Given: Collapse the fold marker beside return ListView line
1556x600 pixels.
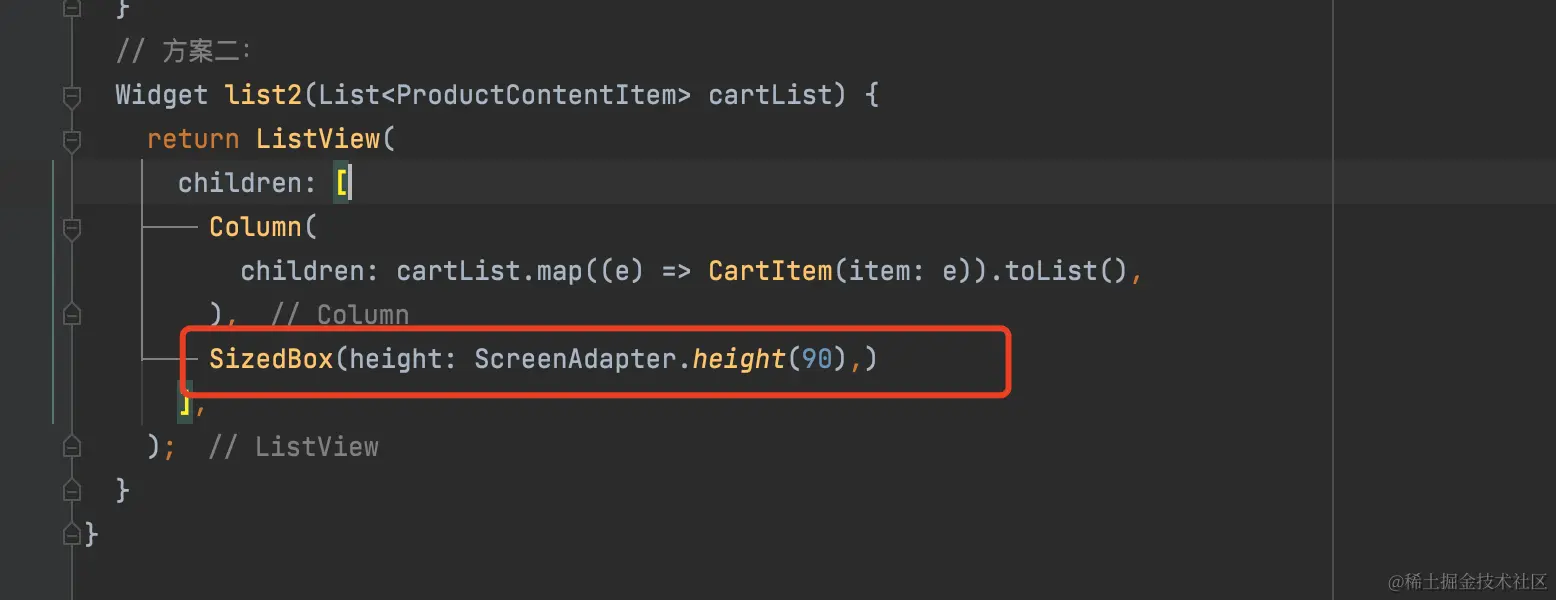Looking at the screenshot, I should click(71, 141).
